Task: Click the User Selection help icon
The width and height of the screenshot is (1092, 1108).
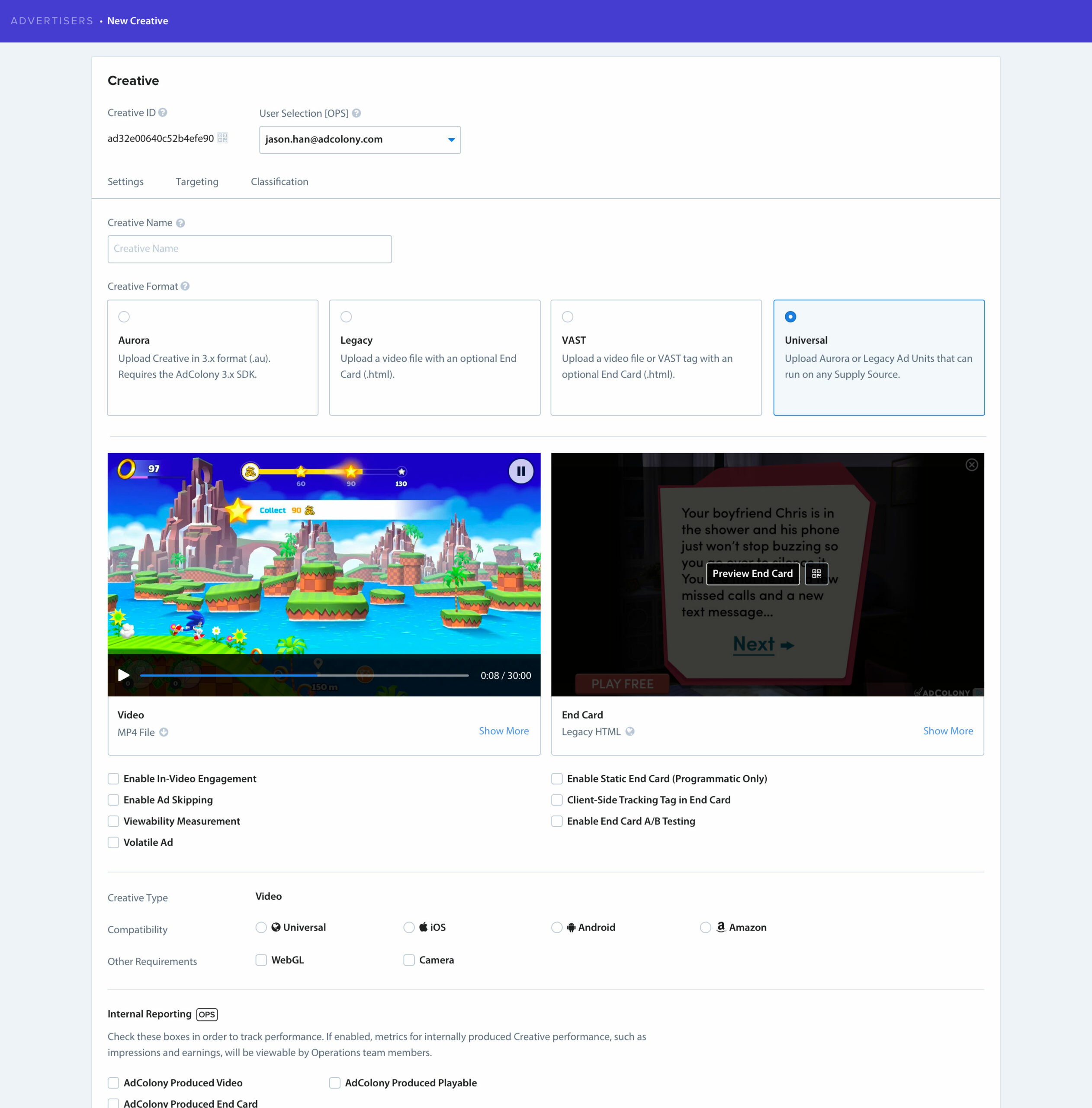Action: pyautogui.click(x=357, y=113)
